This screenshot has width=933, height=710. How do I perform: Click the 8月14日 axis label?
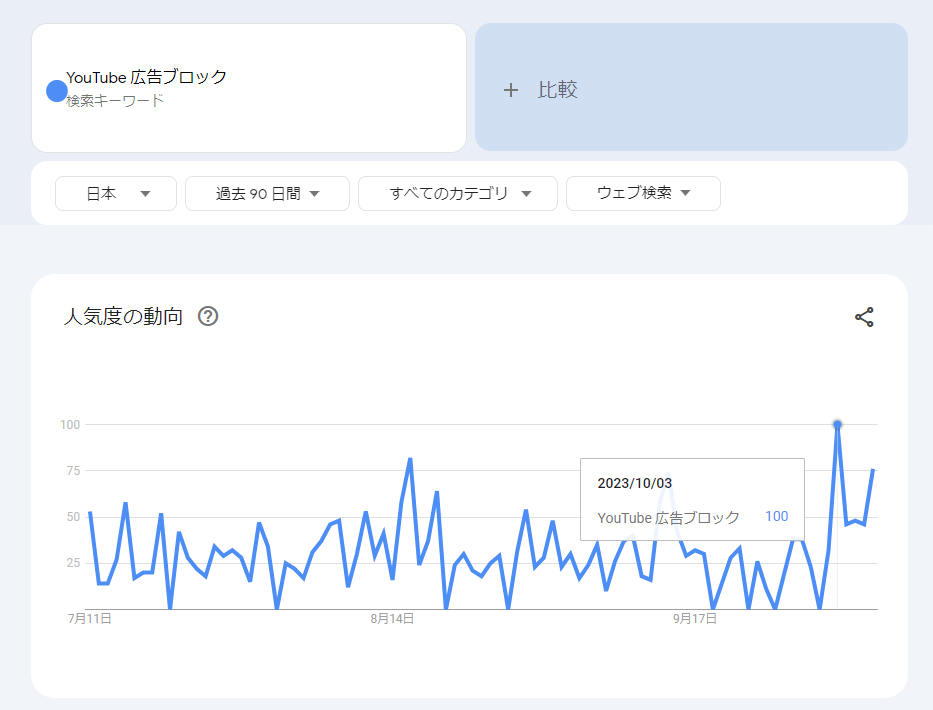tap(392, 619)
